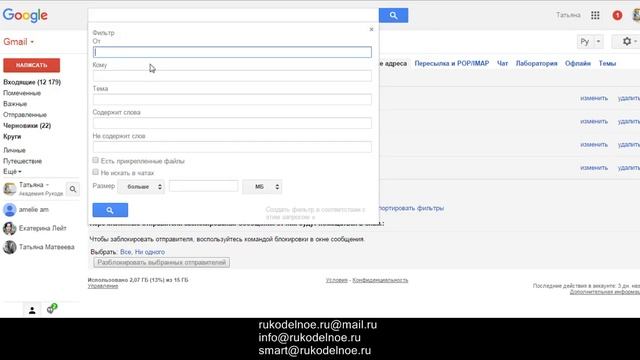Open the 'Помеченные' folder

(22, 93)
